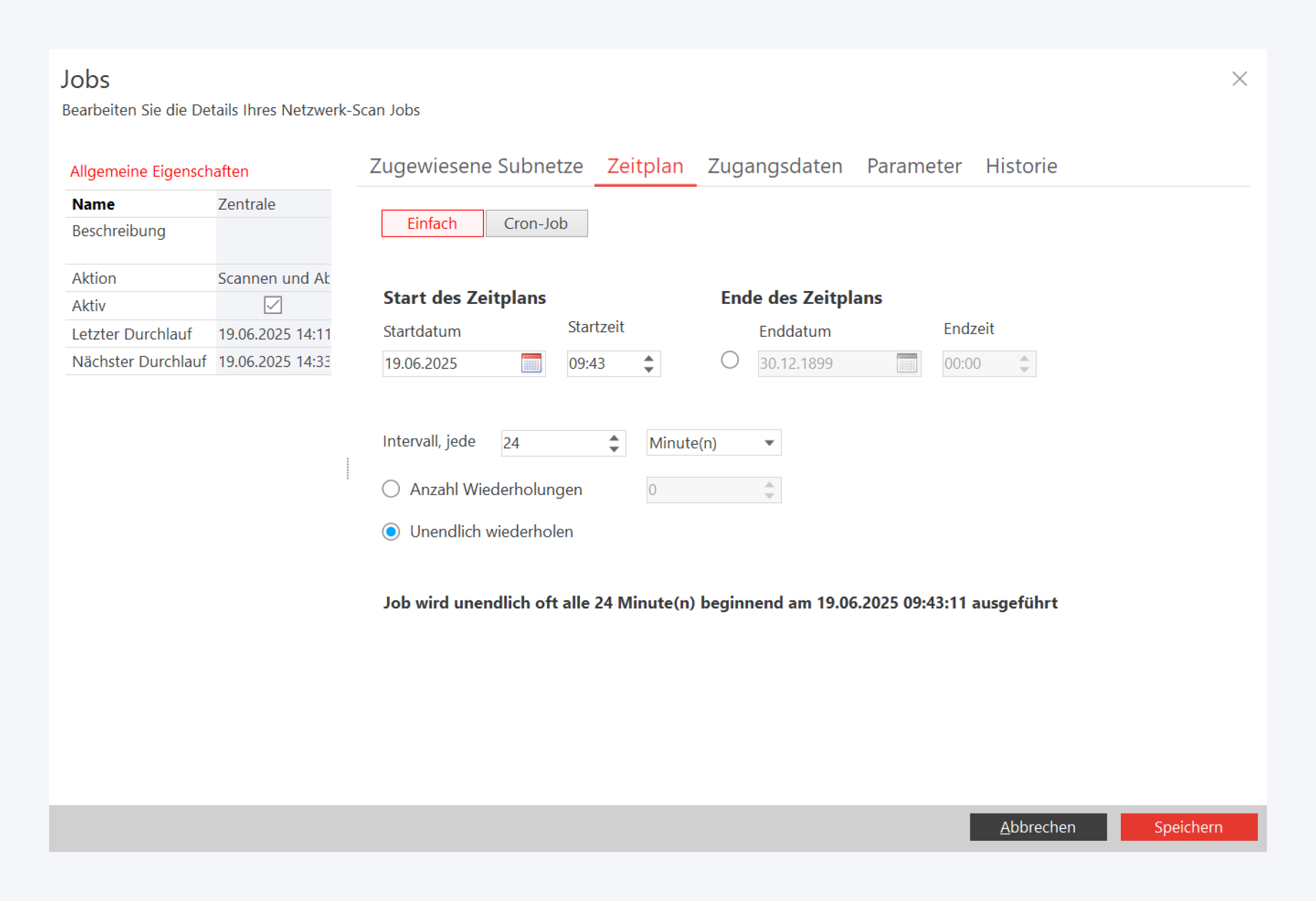This screenshot has width=1316, height=901.
Task: Enable the Enddatum radio button
Action: 729,360
